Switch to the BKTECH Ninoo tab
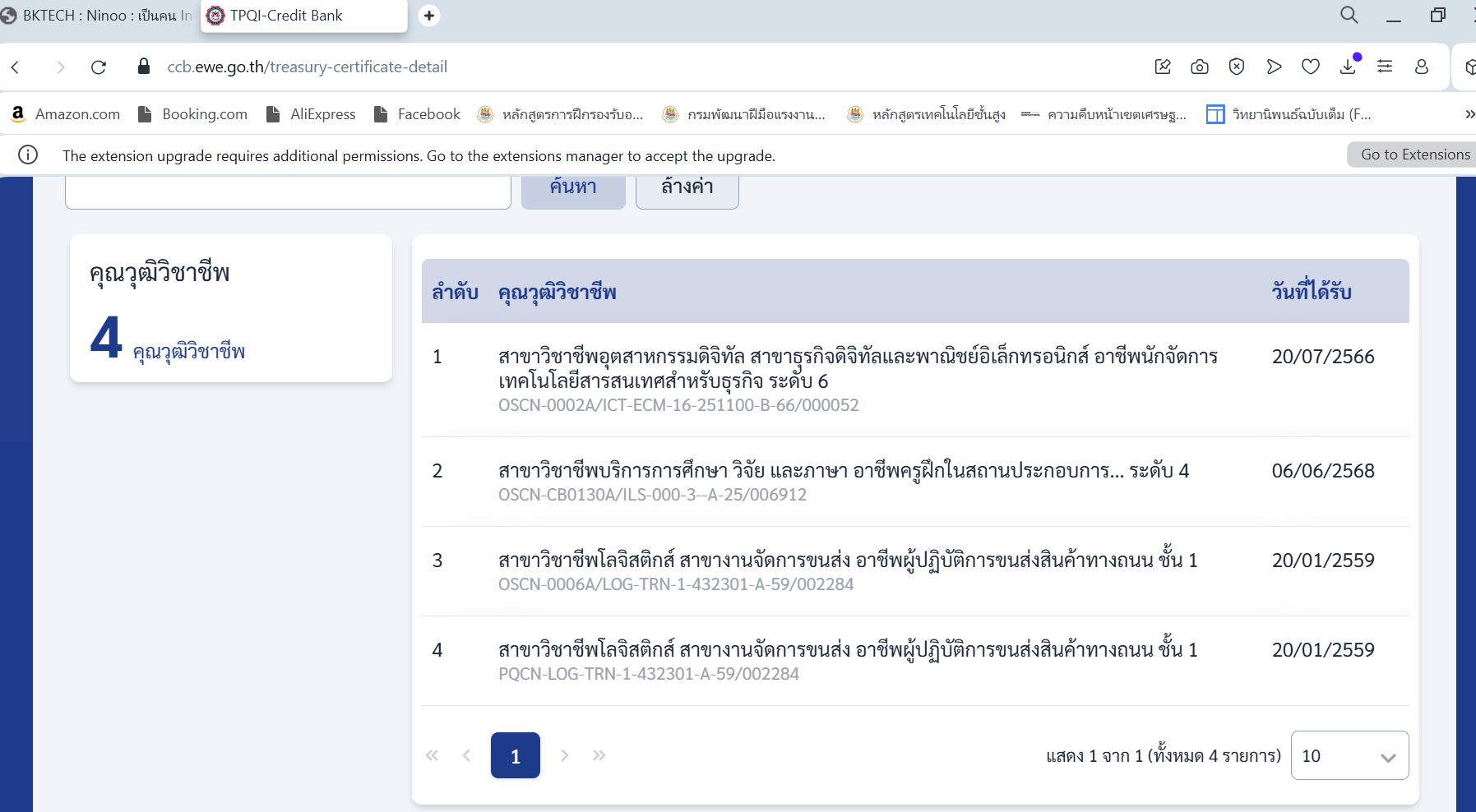 99,16
